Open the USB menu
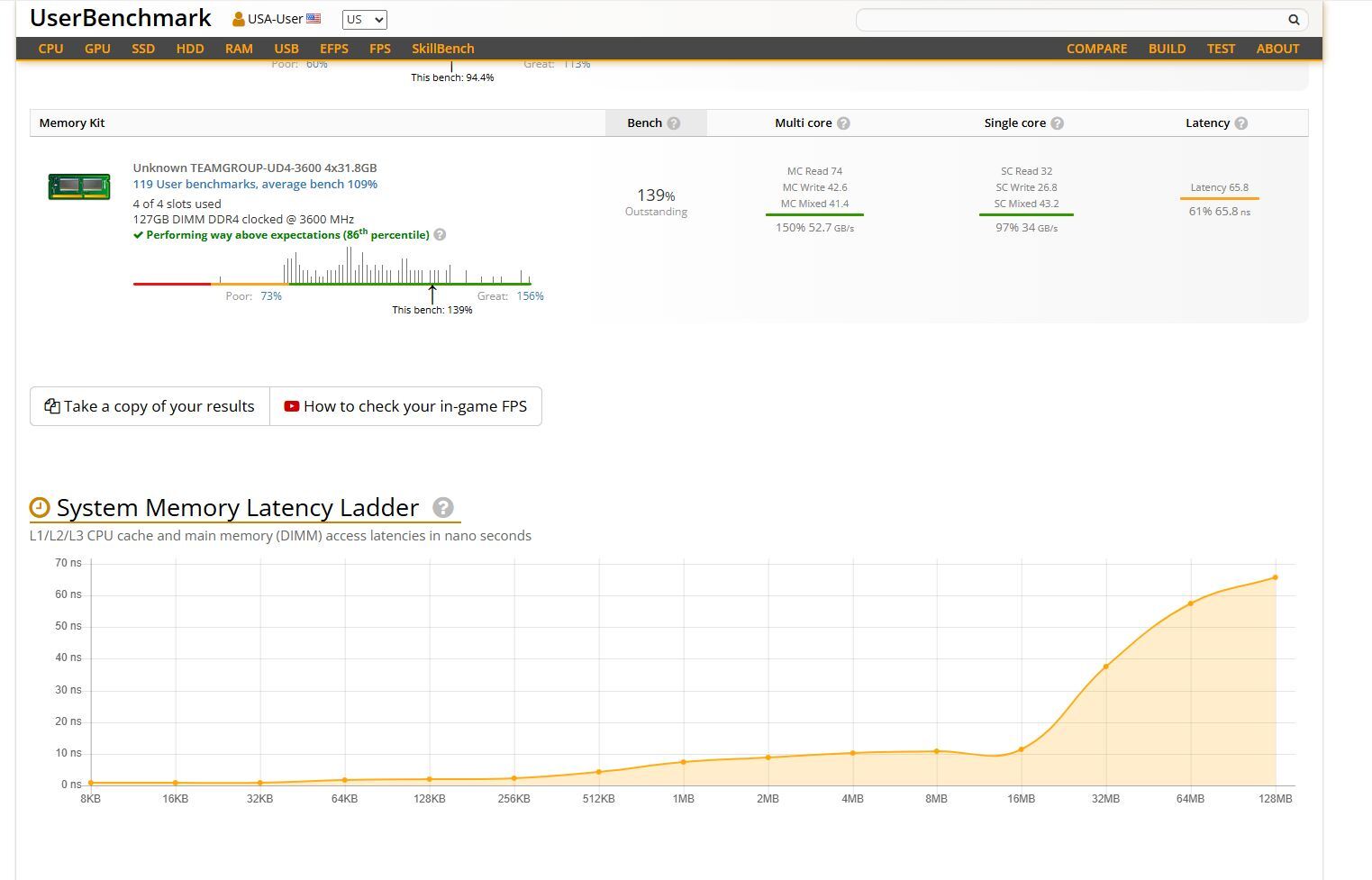 click(x=286, y=49)
